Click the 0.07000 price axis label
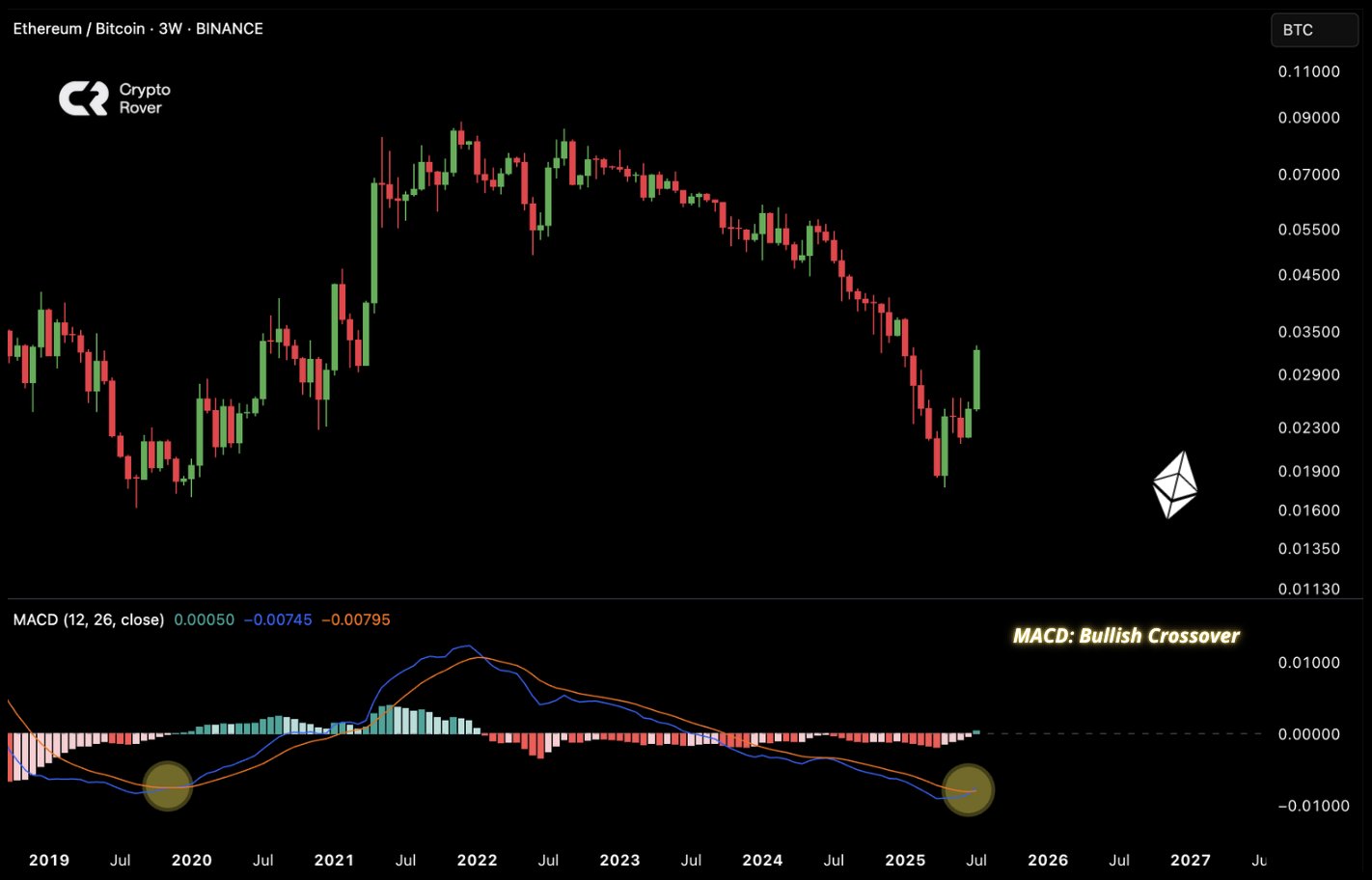Image resolution: width=1372 pixels, height=880 pixels. point(1309,175)
